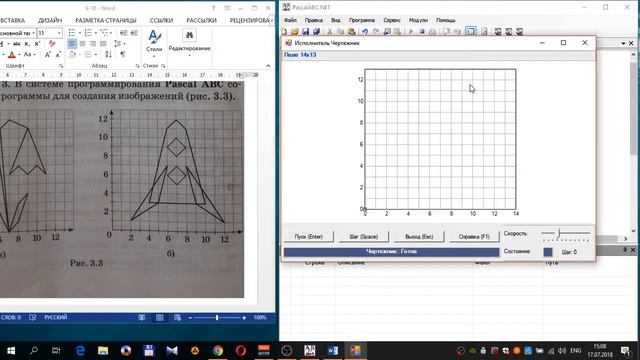
Task: Click the Paste icon in PascalABC.NET toolbar
Action: [351, 31]
